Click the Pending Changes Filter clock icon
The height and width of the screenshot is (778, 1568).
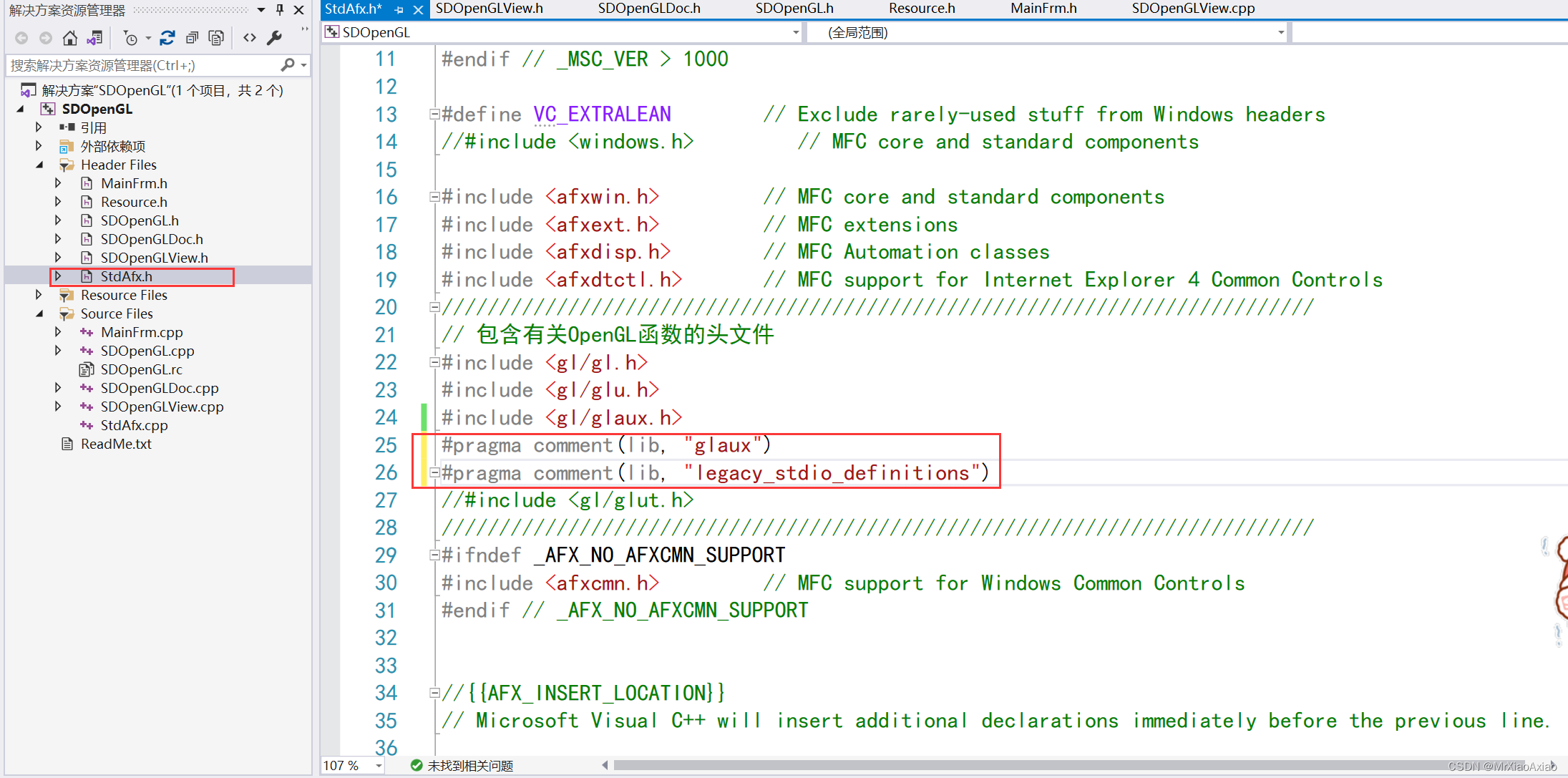point(131,38)
